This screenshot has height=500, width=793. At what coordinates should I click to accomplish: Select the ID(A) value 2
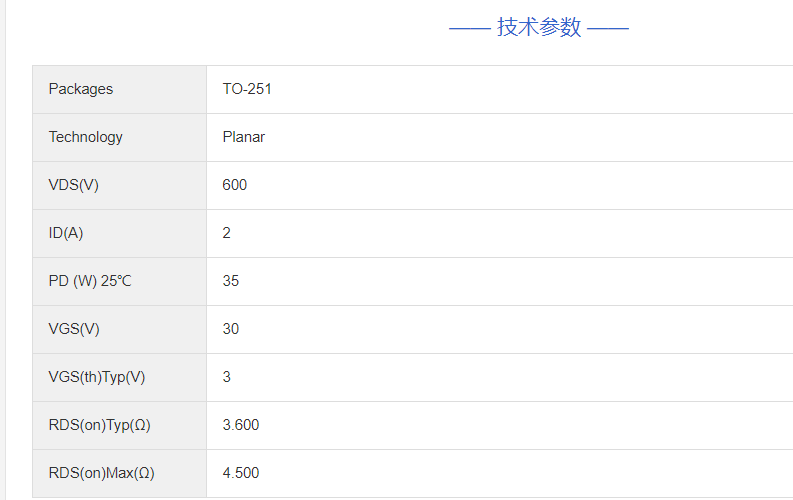[x=227, y=233]
